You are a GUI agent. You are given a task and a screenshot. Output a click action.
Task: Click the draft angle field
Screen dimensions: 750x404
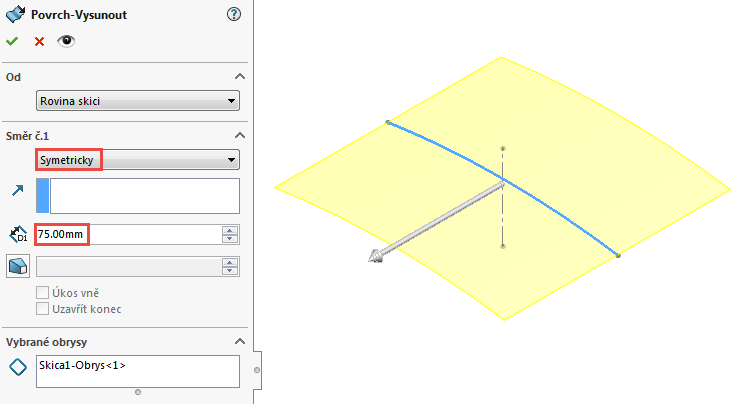[x=128, y=267]
